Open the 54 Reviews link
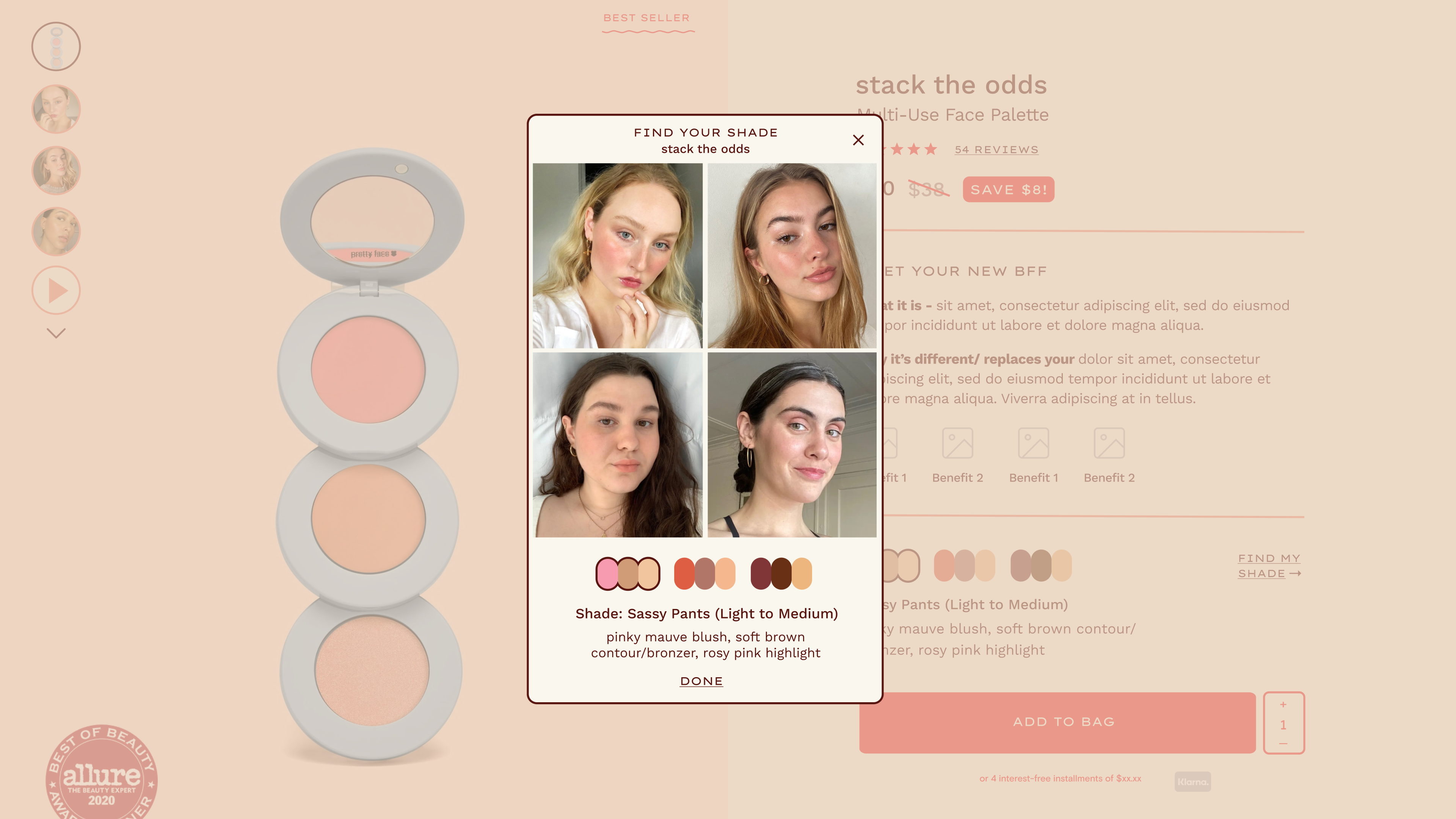Image resolution: width=1456 pixels, height=819 pixels. coord(996,150)
